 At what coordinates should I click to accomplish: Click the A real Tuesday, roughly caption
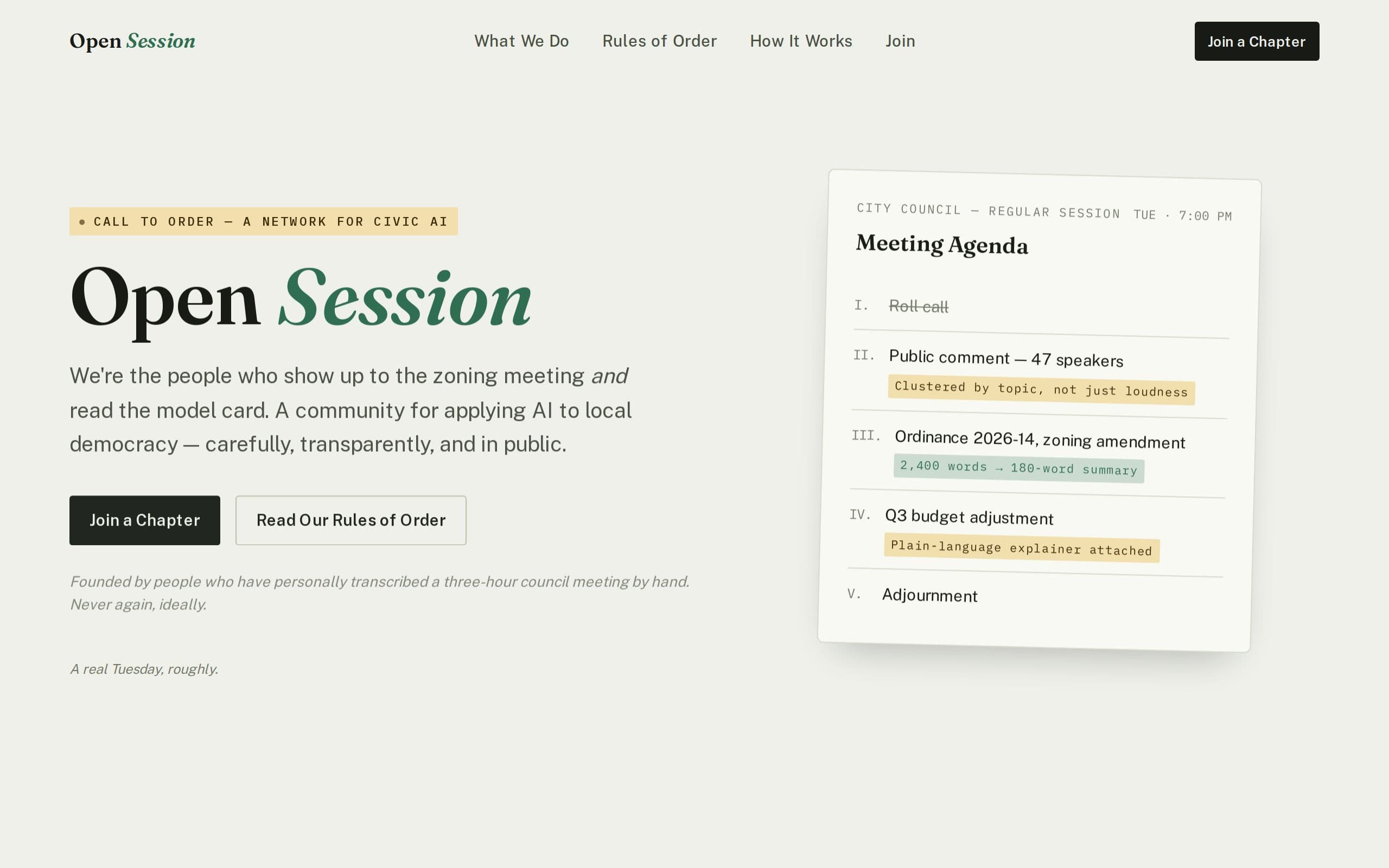pyautogui.click(x=144, y=669)
